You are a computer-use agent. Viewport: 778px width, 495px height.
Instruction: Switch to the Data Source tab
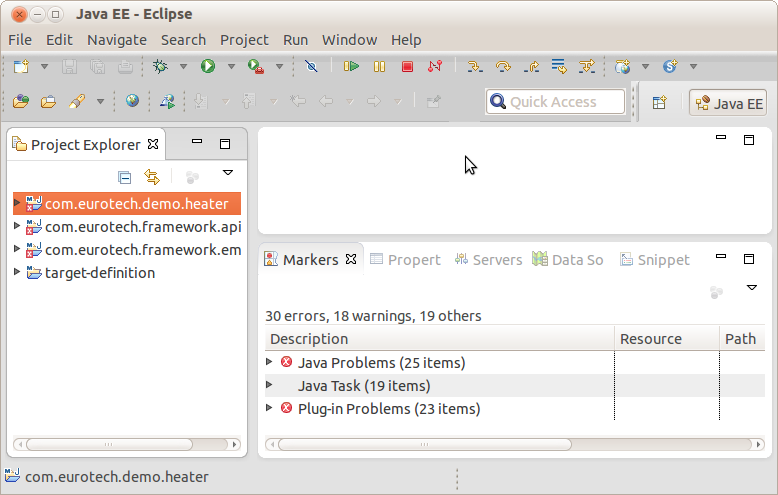point(568,259)
